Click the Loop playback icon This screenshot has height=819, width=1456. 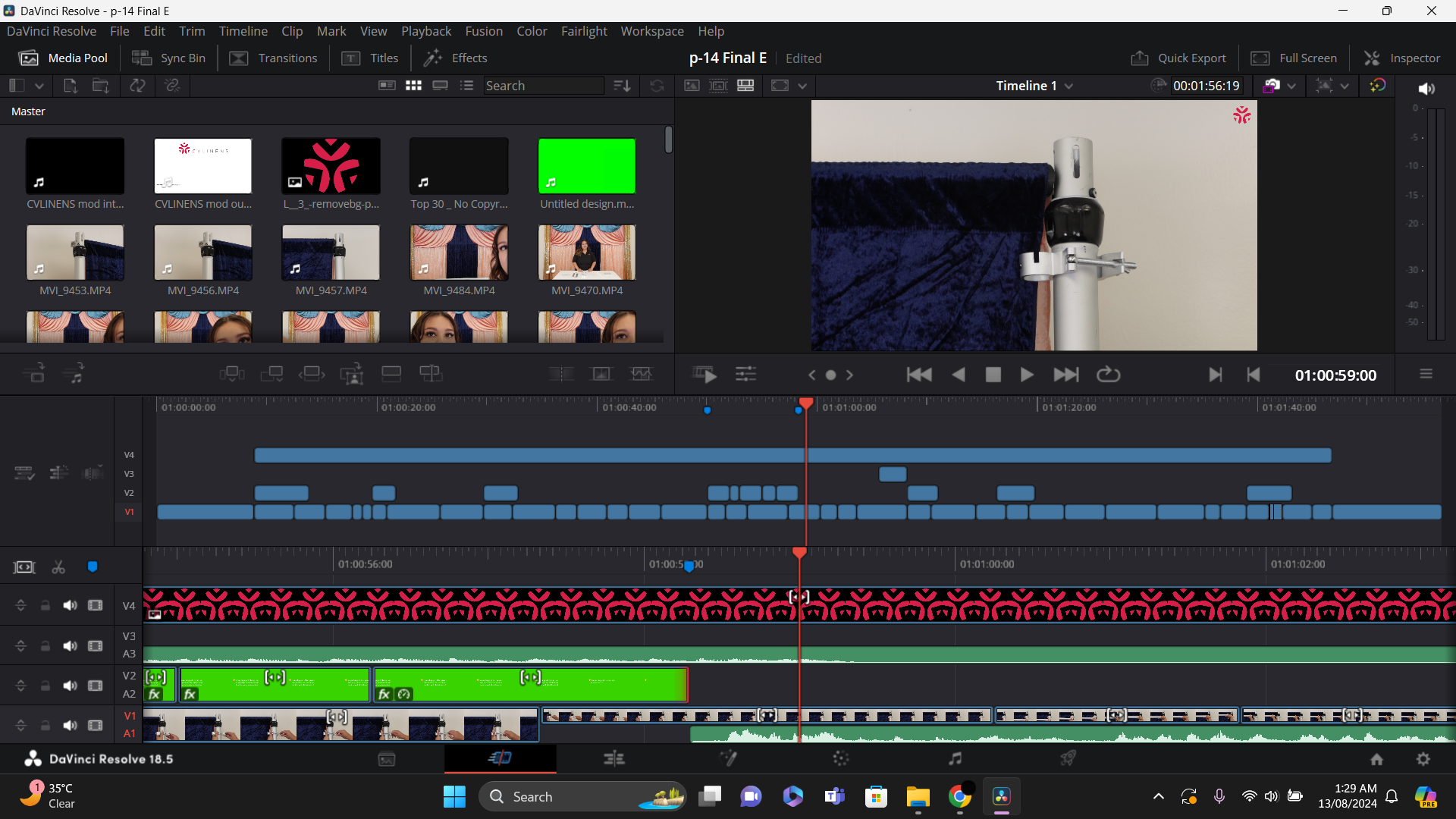tap(1108, 375)
